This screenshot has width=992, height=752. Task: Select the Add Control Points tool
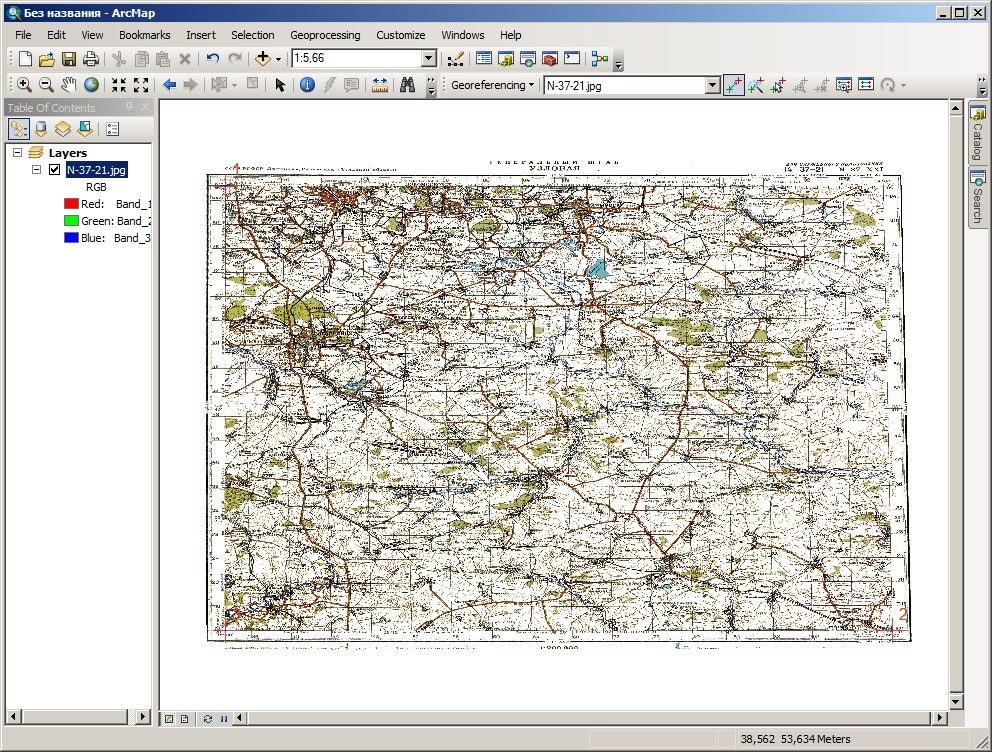coord(733,85)
